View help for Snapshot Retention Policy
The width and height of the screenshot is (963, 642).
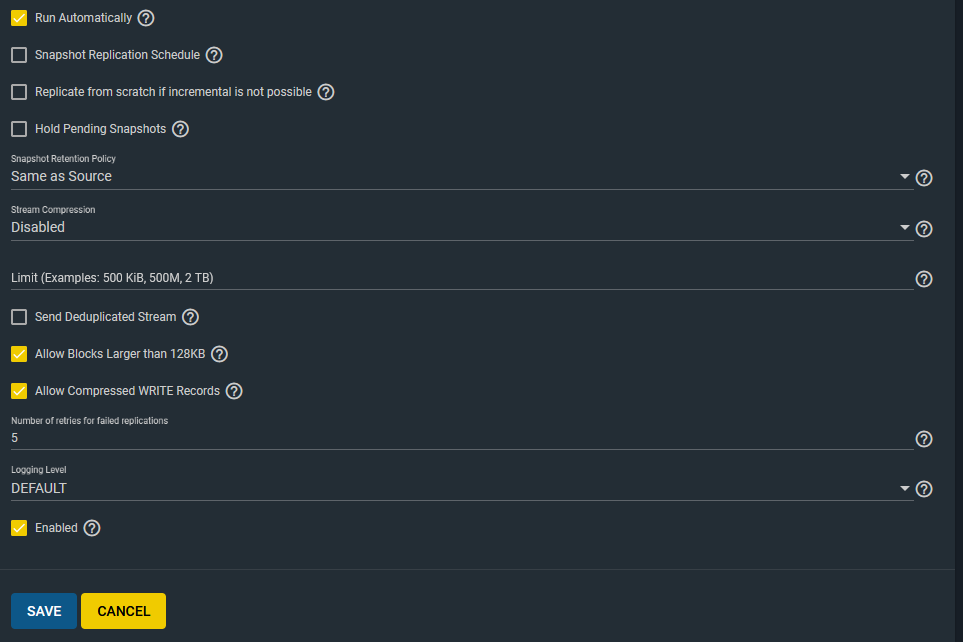point(924,178)
